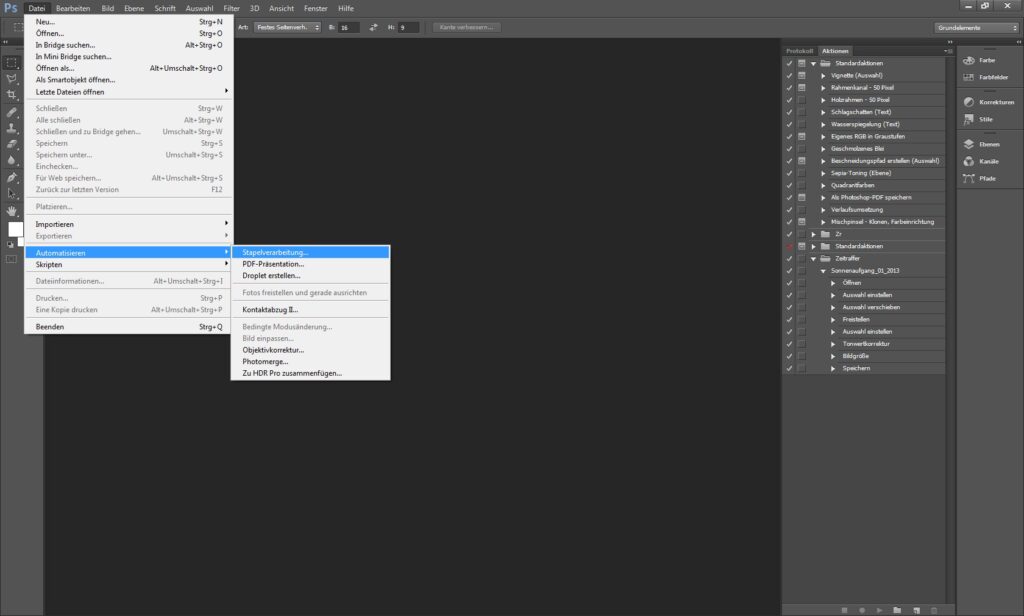Open the Skripten submenu
1024x616 pixels.
coord(128,264)
